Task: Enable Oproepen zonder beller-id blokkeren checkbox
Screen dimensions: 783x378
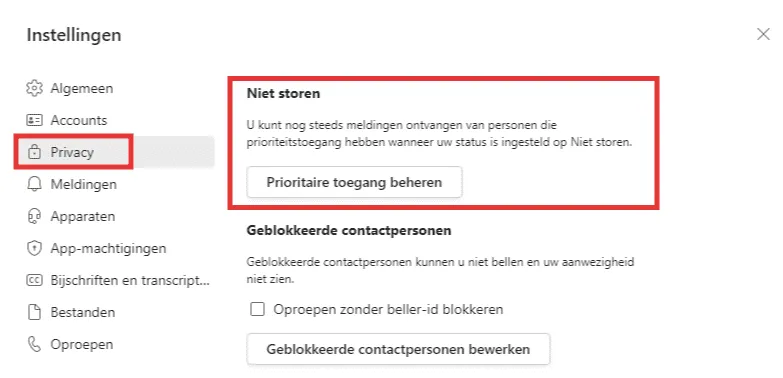Action: point(257,310)
